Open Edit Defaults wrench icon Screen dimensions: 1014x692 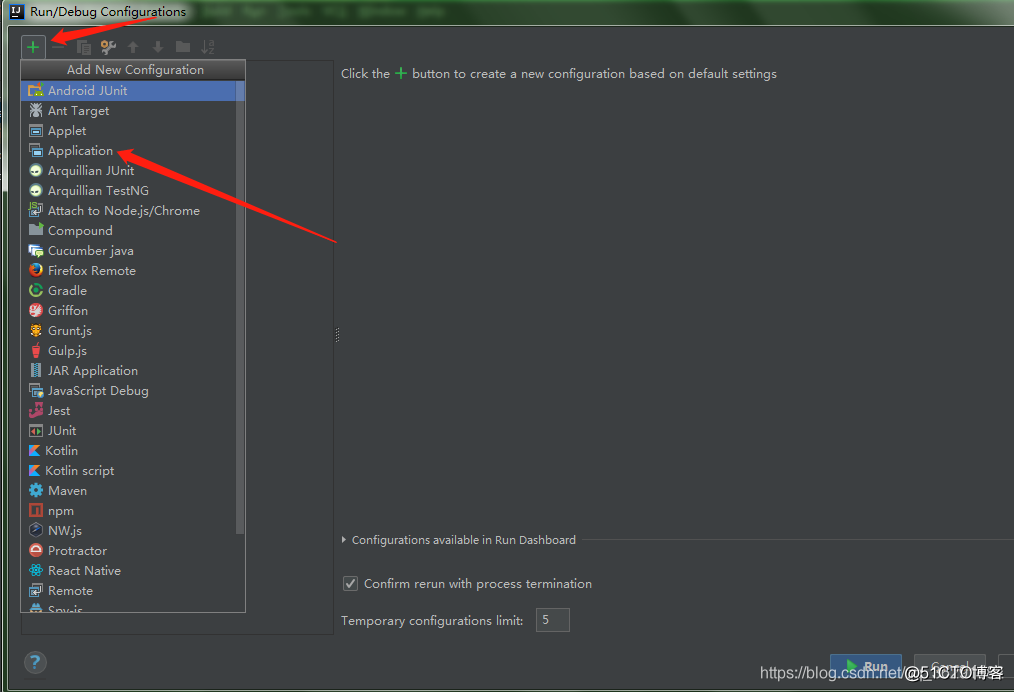(108, 47)
